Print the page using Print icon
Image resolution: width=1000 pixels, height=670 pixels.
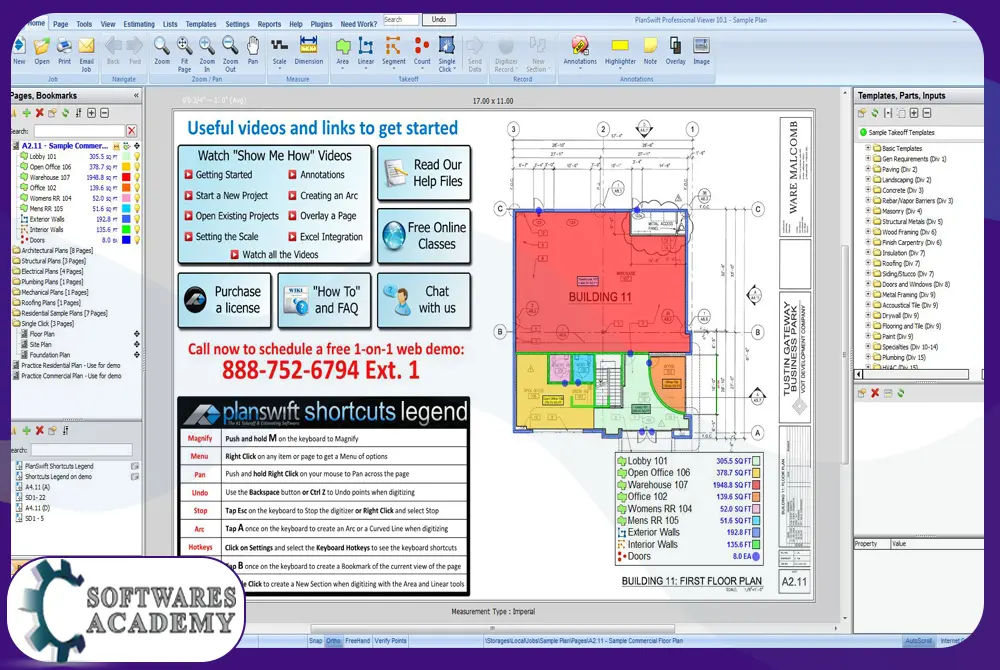(x=64, y=52)
